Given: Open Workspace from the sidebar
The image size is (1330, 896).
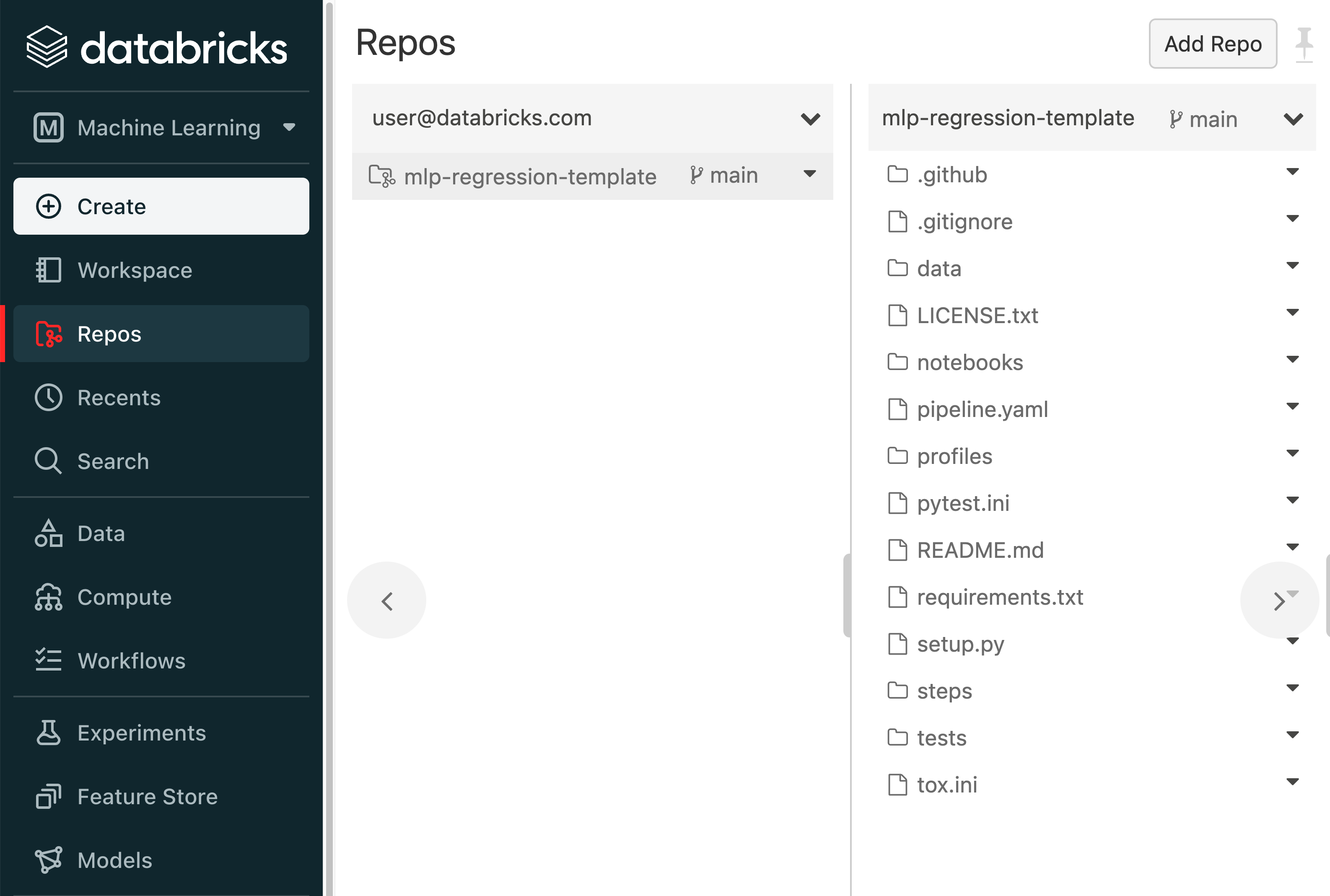Looking at the screenshot, I should tap(161, 270).
